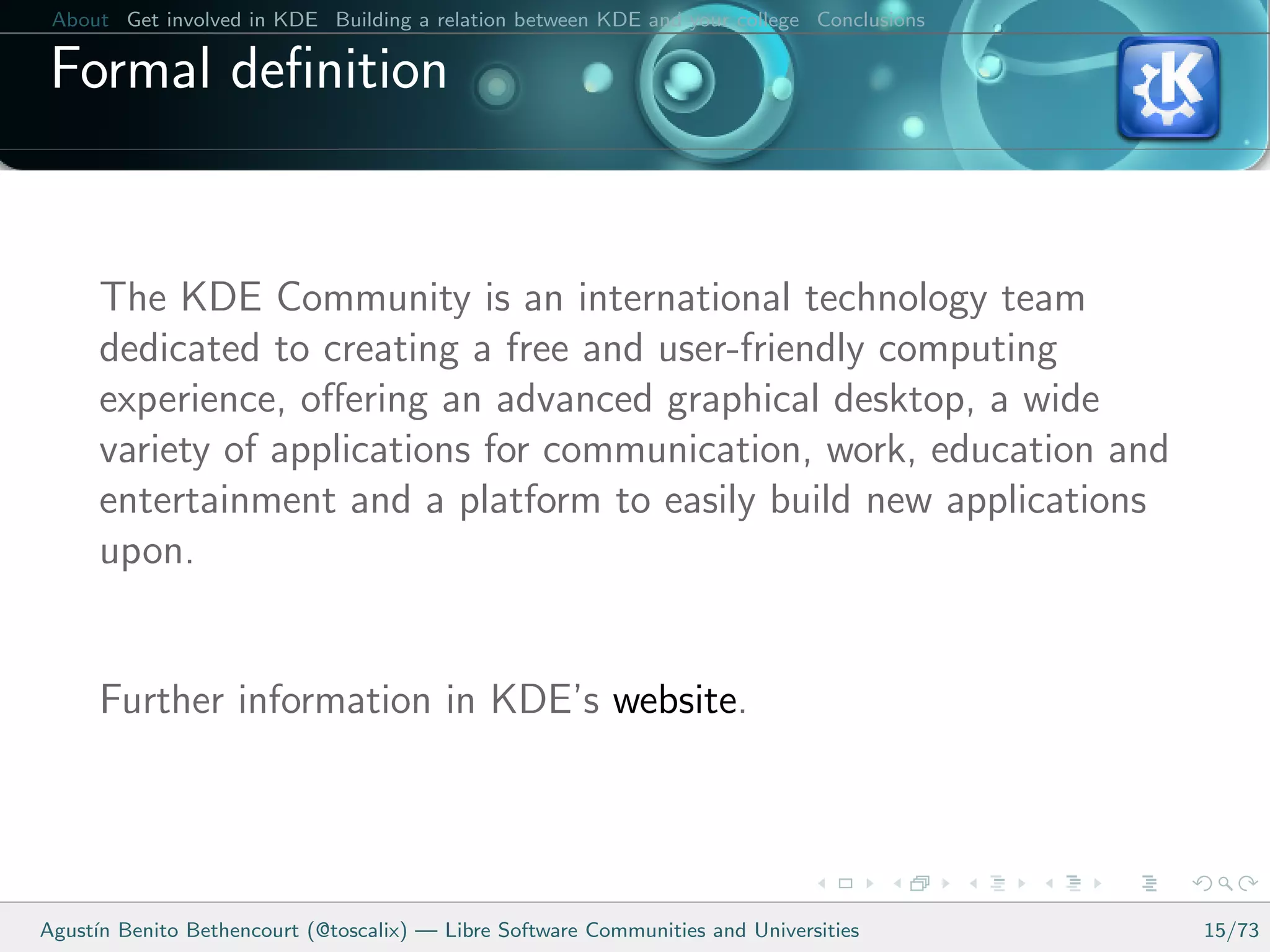Screen dimensions: 1270x952
Task: Click the go forward (redo arrow) icon
Action: [x=1248, y=883]
